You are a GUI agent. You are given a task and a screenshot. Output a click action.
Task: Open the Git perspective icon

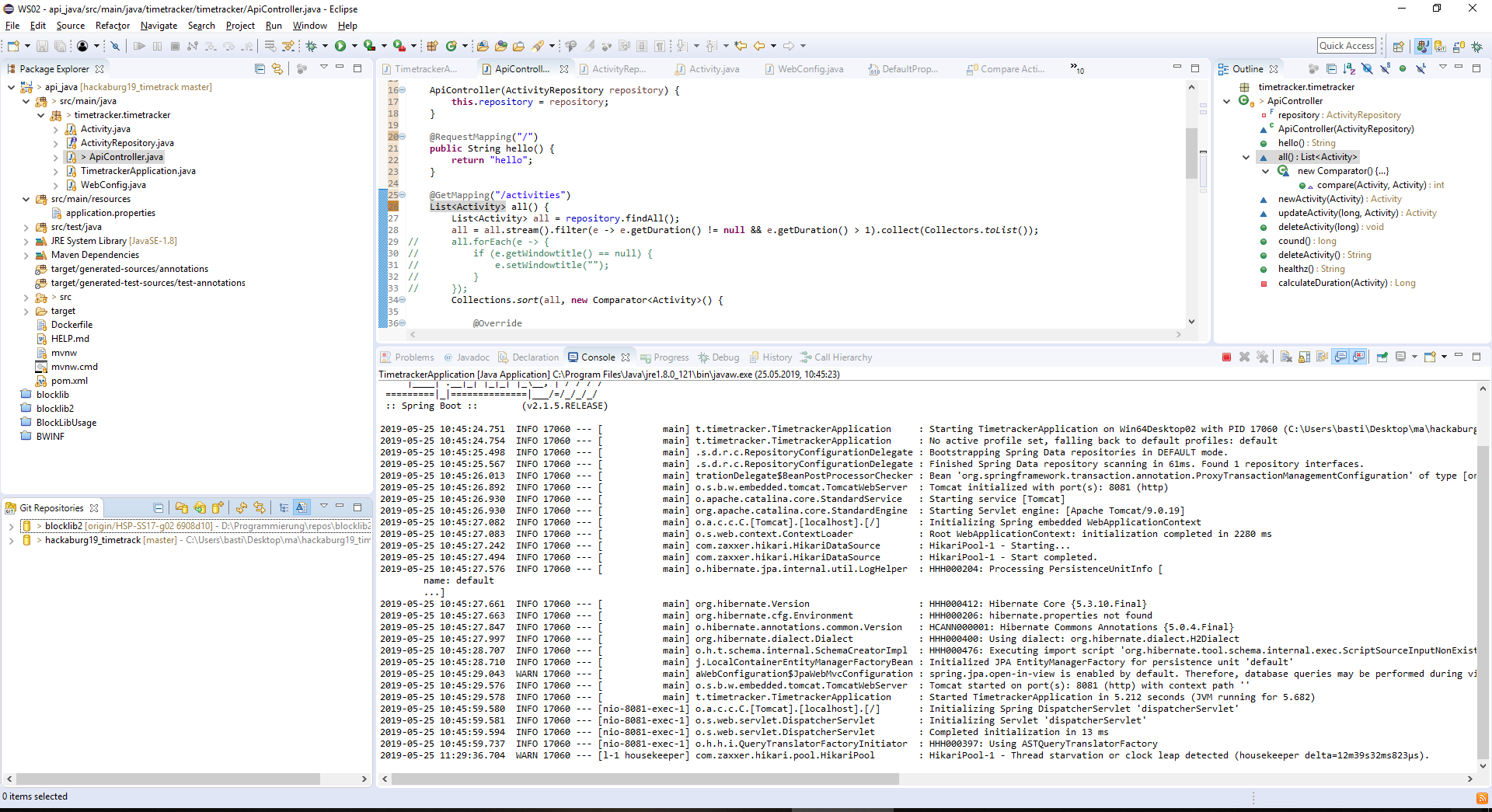pyautogui.click(x=1440, y=47)
